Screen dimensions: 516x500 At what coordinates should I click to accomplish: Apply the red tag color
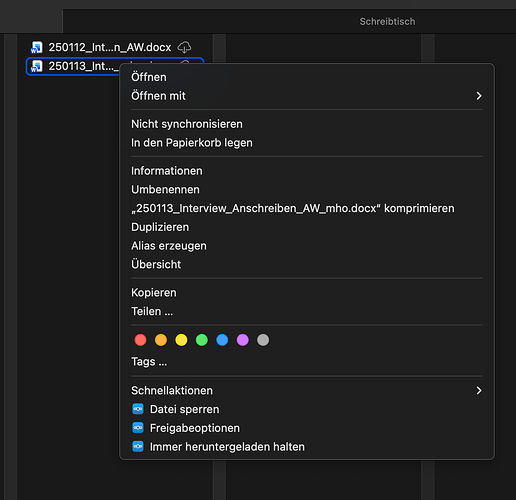click(x=140, y=340)
